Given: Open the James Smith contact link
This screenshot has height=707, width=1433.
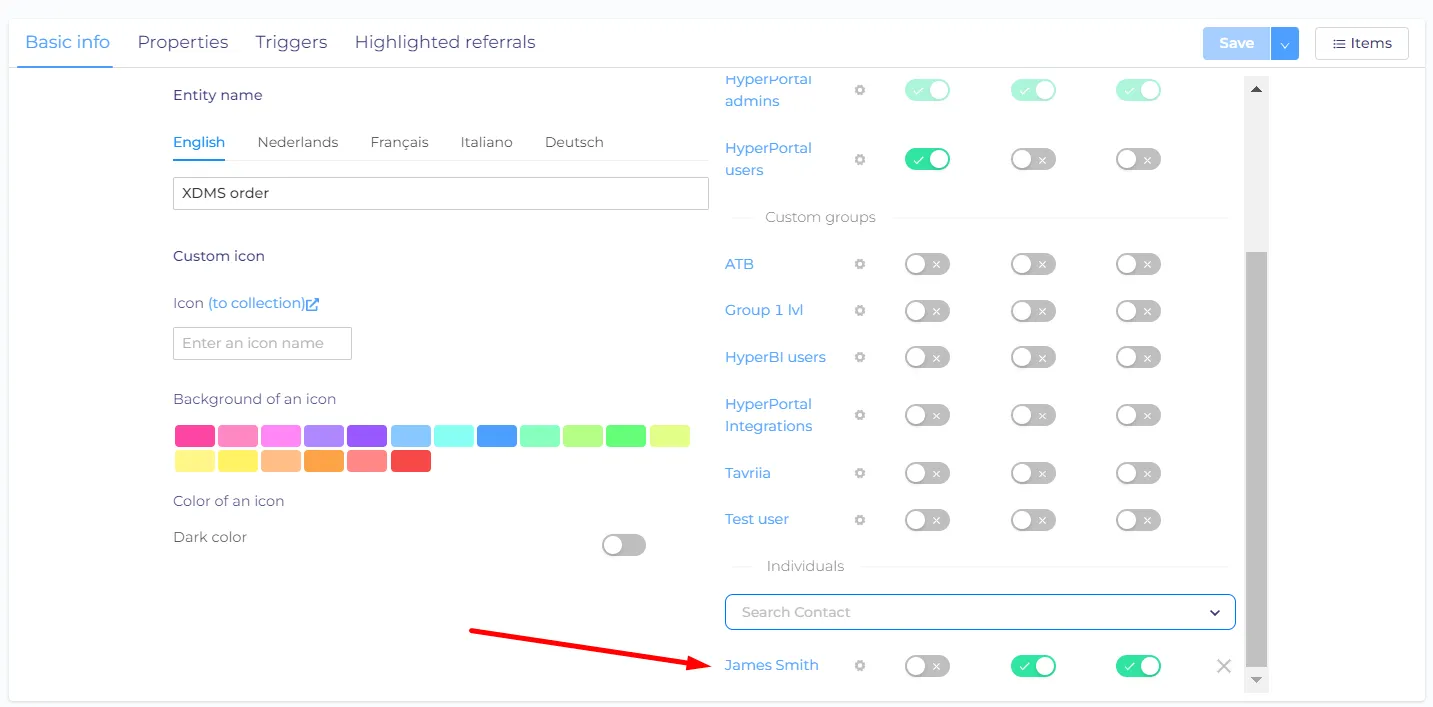Looking at the screenshot, I should (772, 665).
